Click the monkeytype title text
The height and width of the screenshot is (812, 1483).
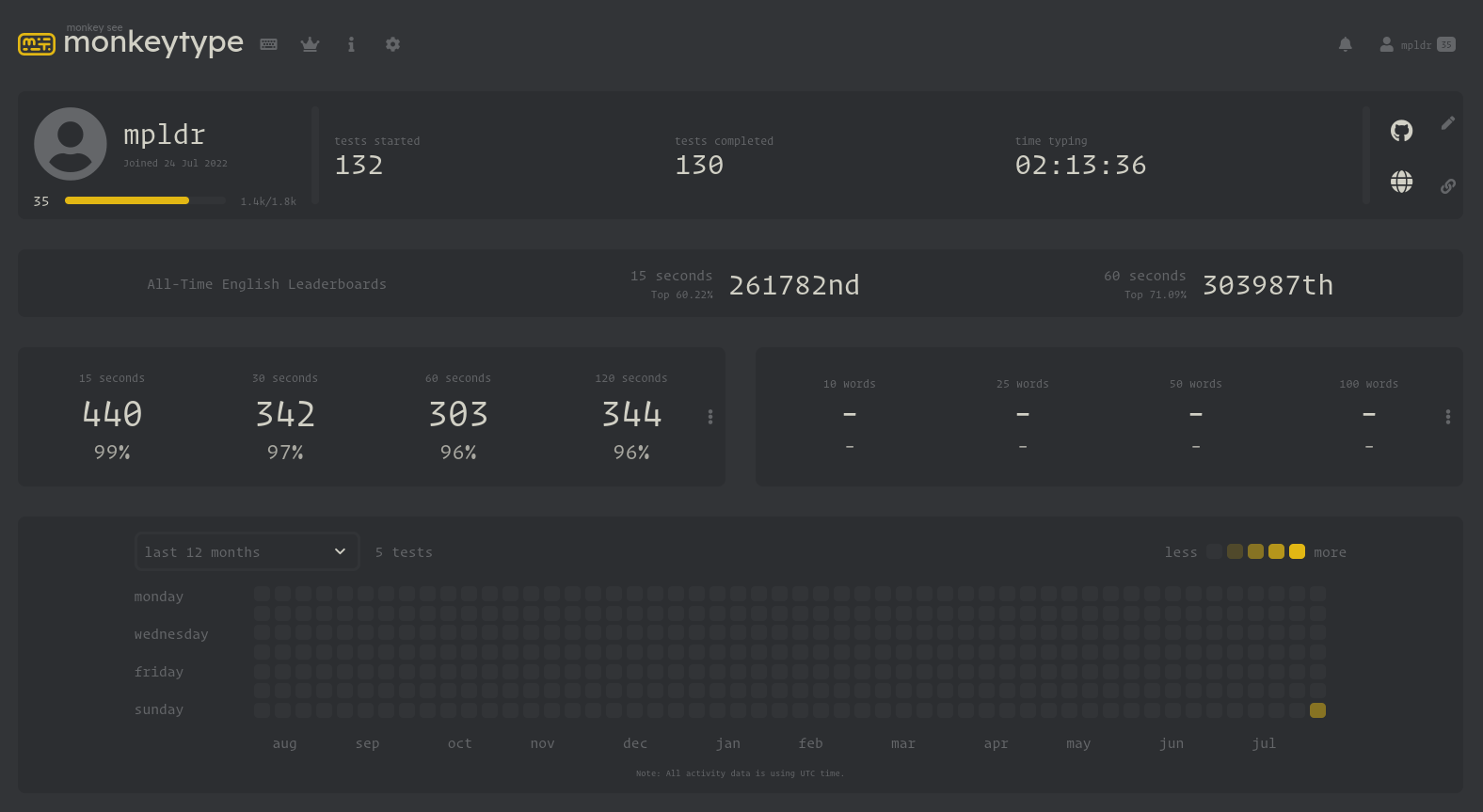click(153, 42)
